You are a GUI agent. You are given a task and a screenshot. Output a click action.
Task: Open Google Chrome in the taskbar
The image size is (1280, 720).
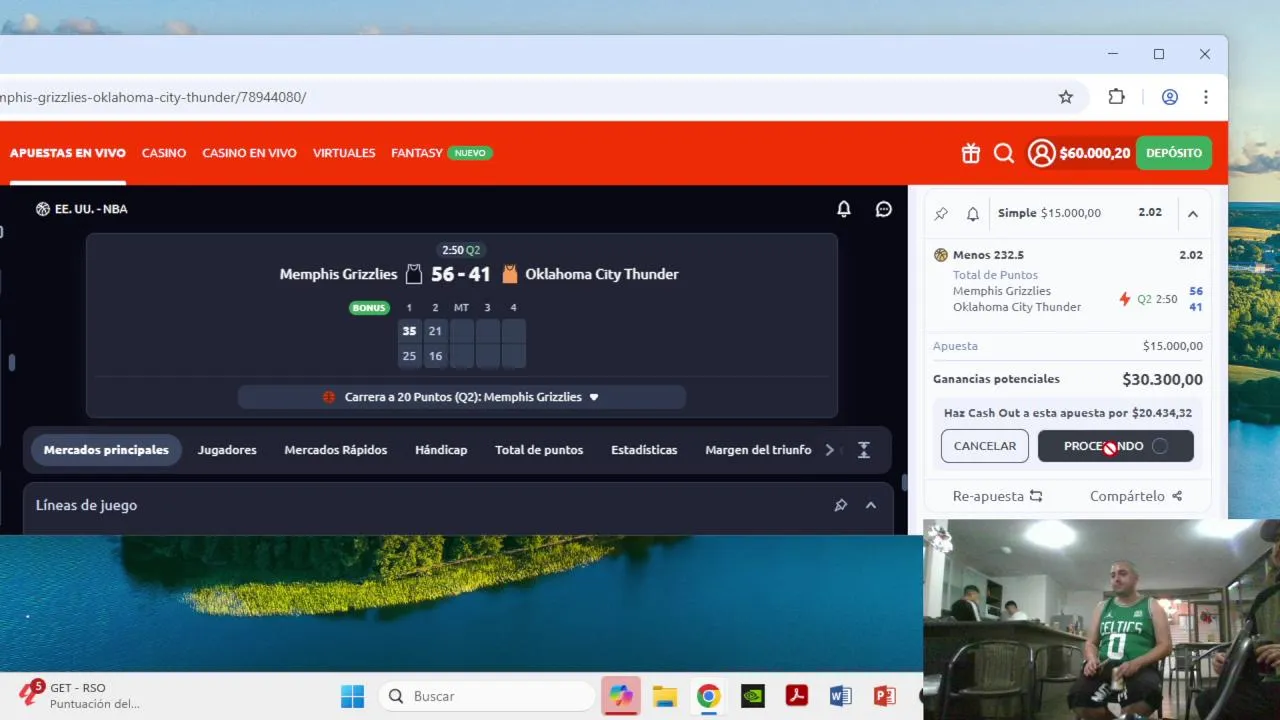pos(709,696)
